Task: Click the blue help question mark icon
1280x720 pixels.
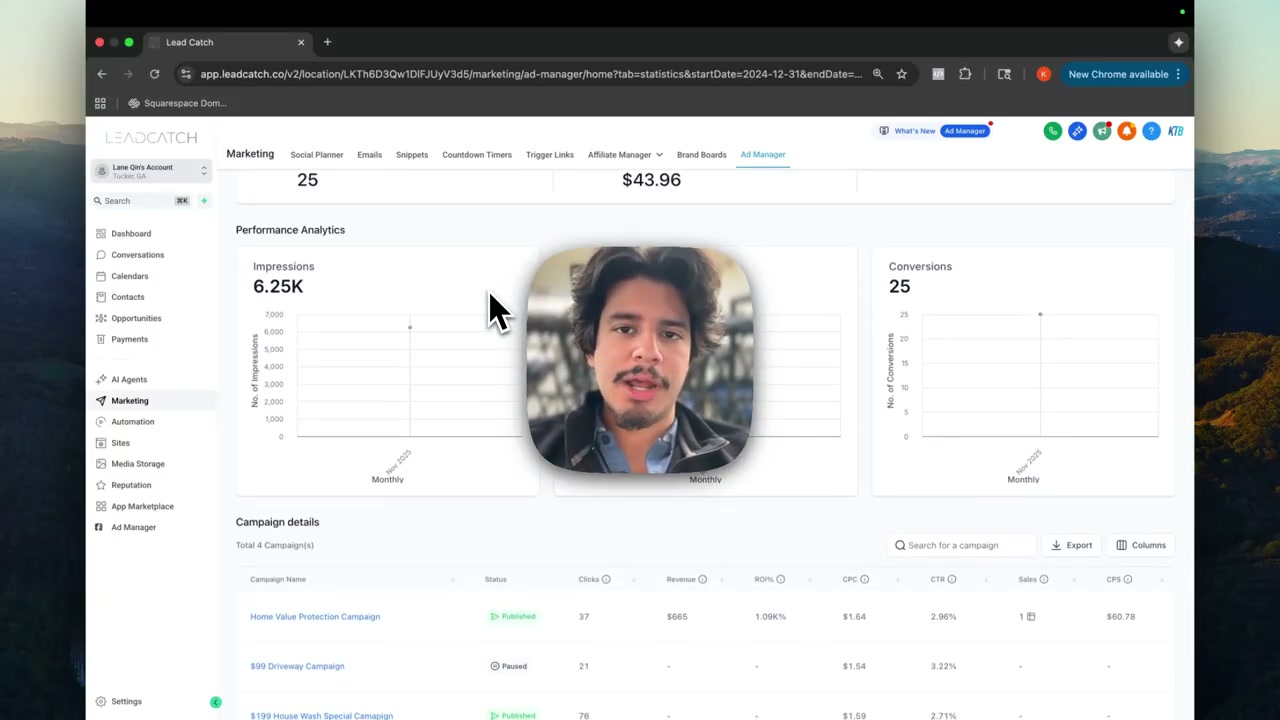Action: tap(1151, 131)
